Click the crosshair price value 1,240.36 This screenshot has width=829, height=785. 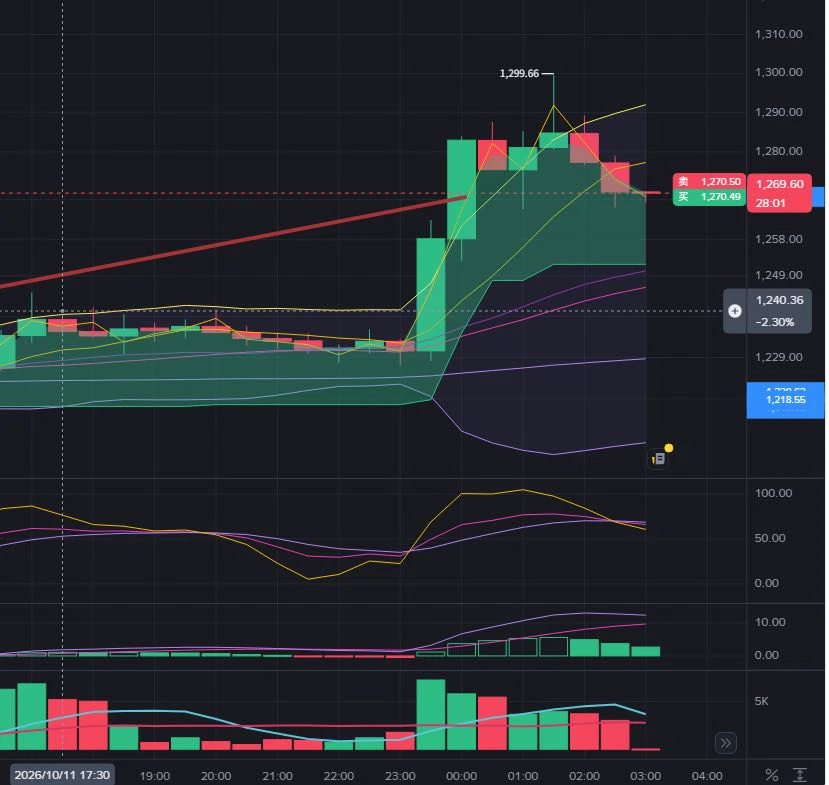tap(779, 300)
